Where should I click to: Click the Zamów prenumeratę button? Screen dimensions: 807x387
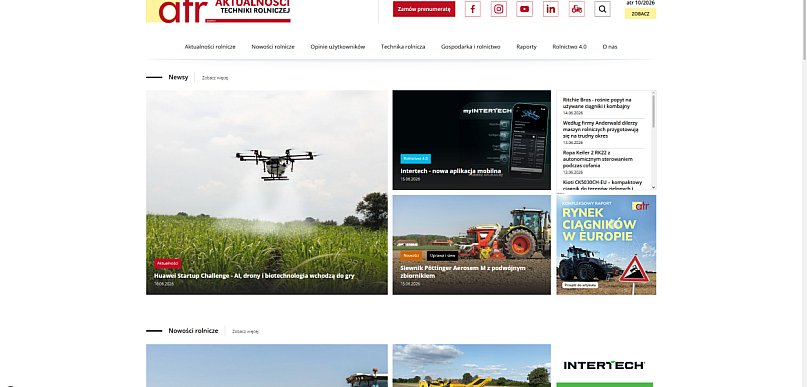(x=424, y=9)
